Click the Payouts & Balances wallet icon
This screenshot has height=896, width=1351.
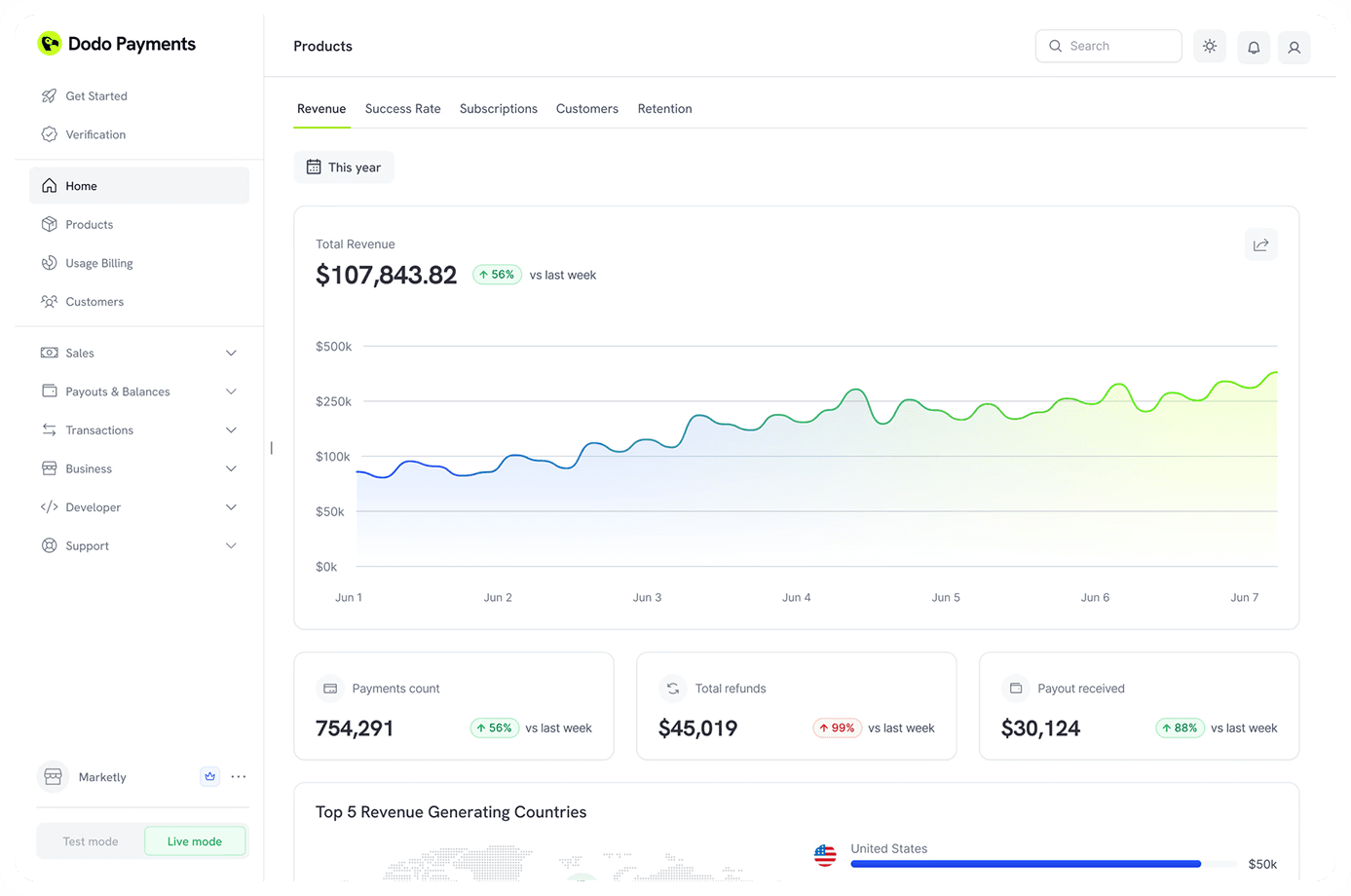point(49,391)
